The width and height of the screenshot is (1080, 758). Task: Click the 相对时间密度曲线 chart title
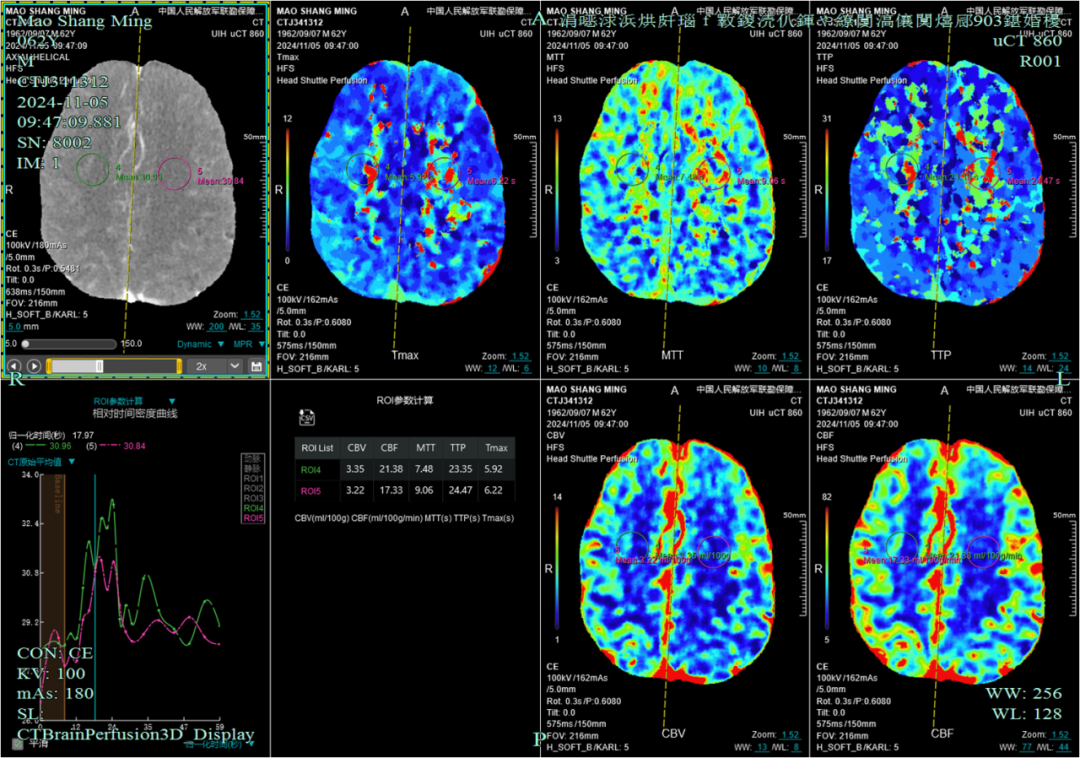[135, 414]
